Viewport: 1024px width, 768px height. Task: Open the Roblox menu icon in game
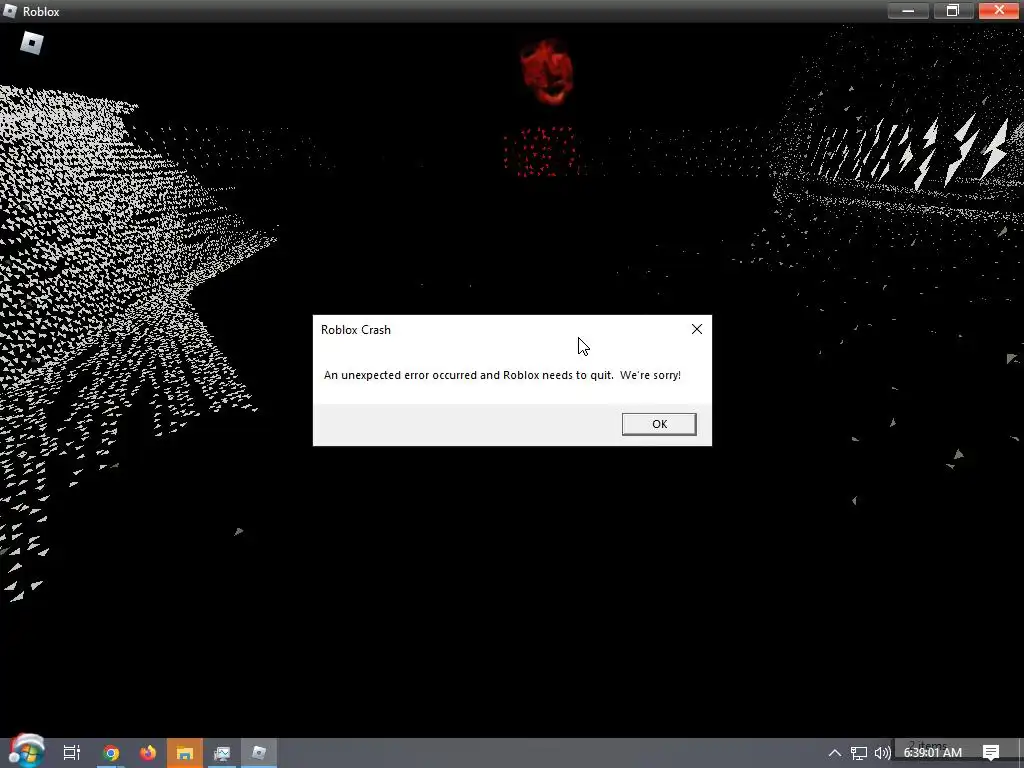coord(31,44)
